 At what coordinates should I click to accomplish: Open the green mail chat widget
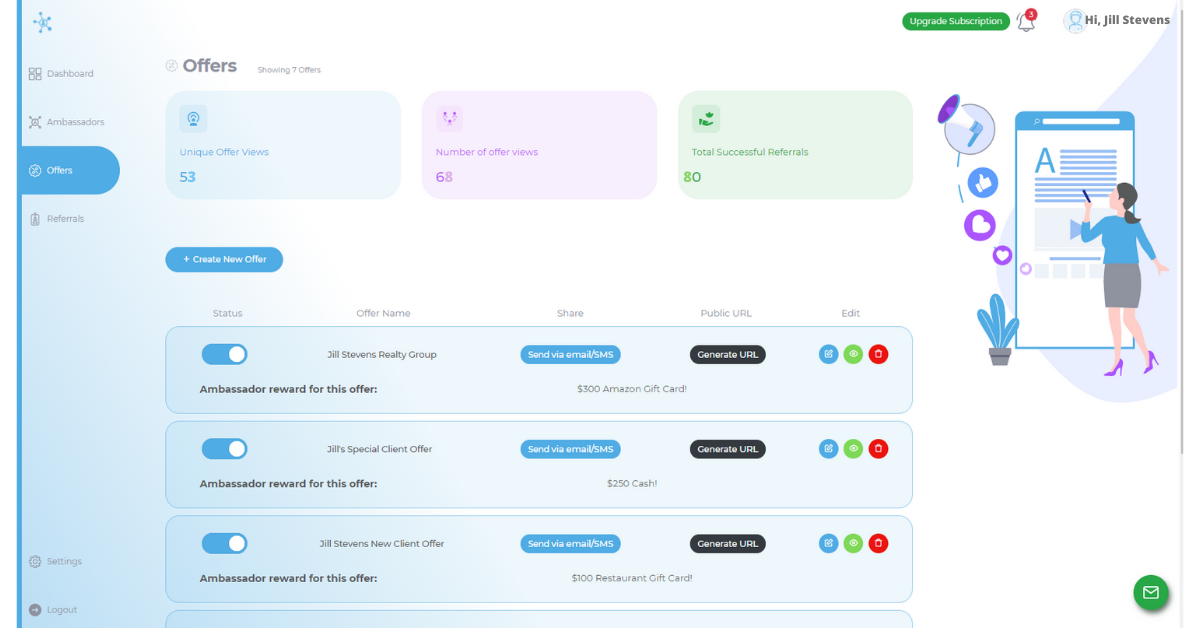(1151, 592)
